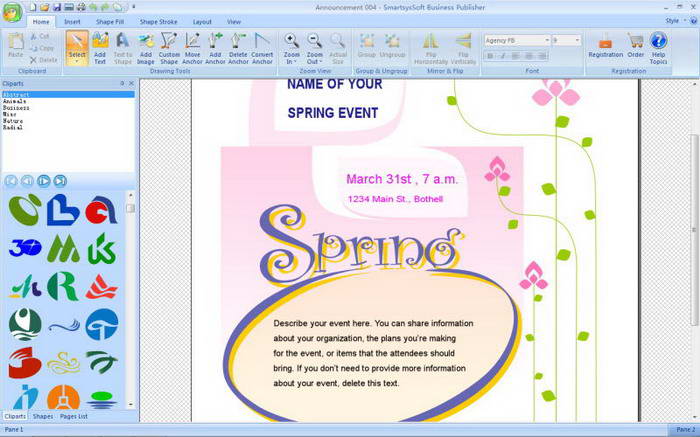Viewport: 700px width, 437px height.
Task: Switch to the Pages List panel tab
Action: pos(74,416)
